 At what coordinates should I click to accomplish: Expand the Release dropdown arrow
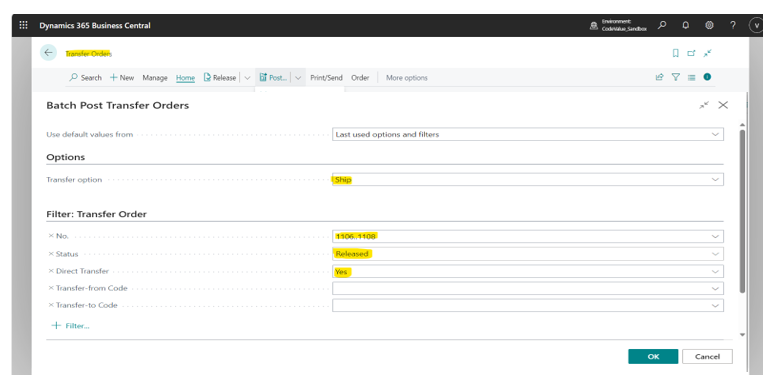[x=247, y=78]
